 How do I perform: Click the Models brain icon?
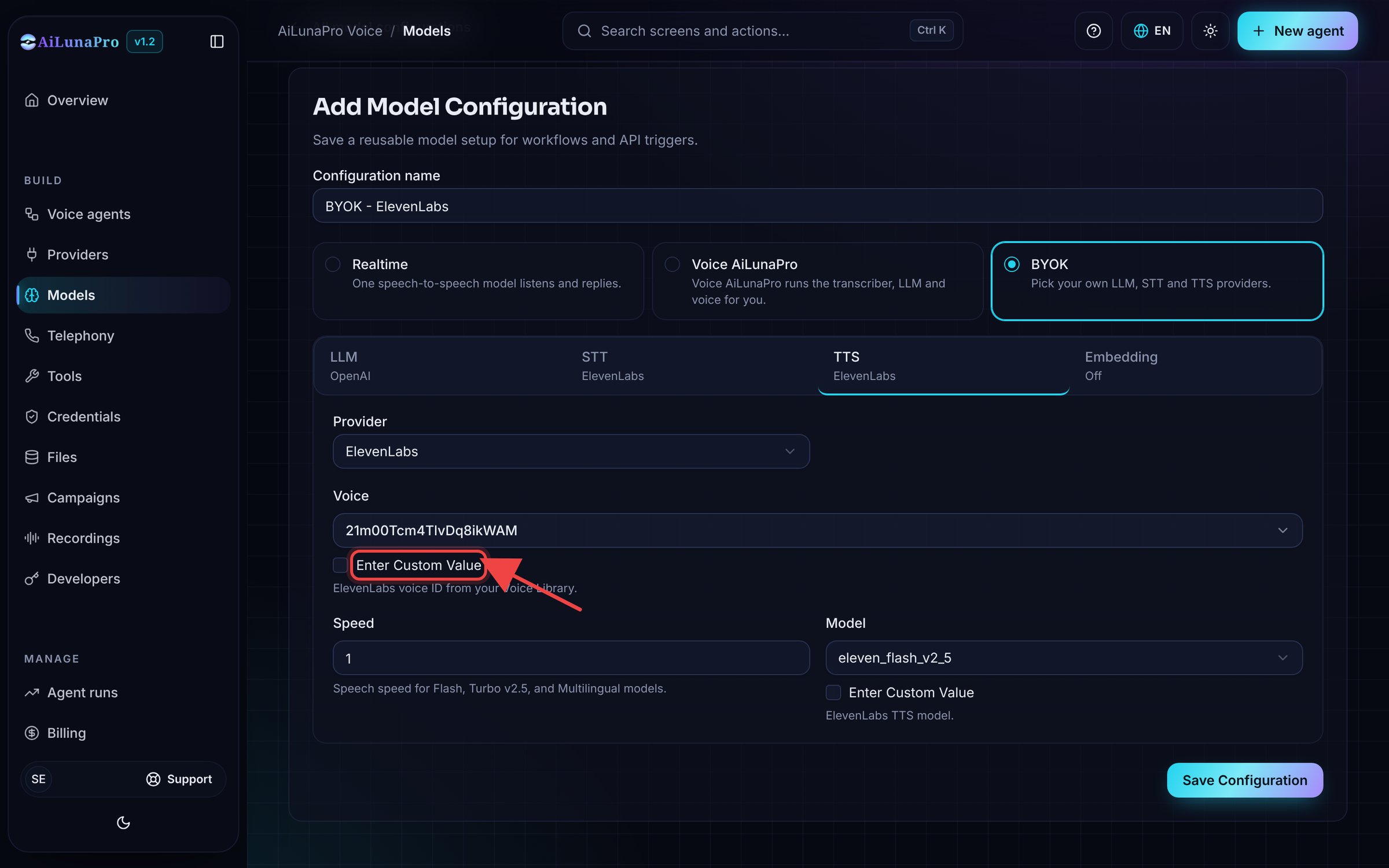[x=32, y=295]
